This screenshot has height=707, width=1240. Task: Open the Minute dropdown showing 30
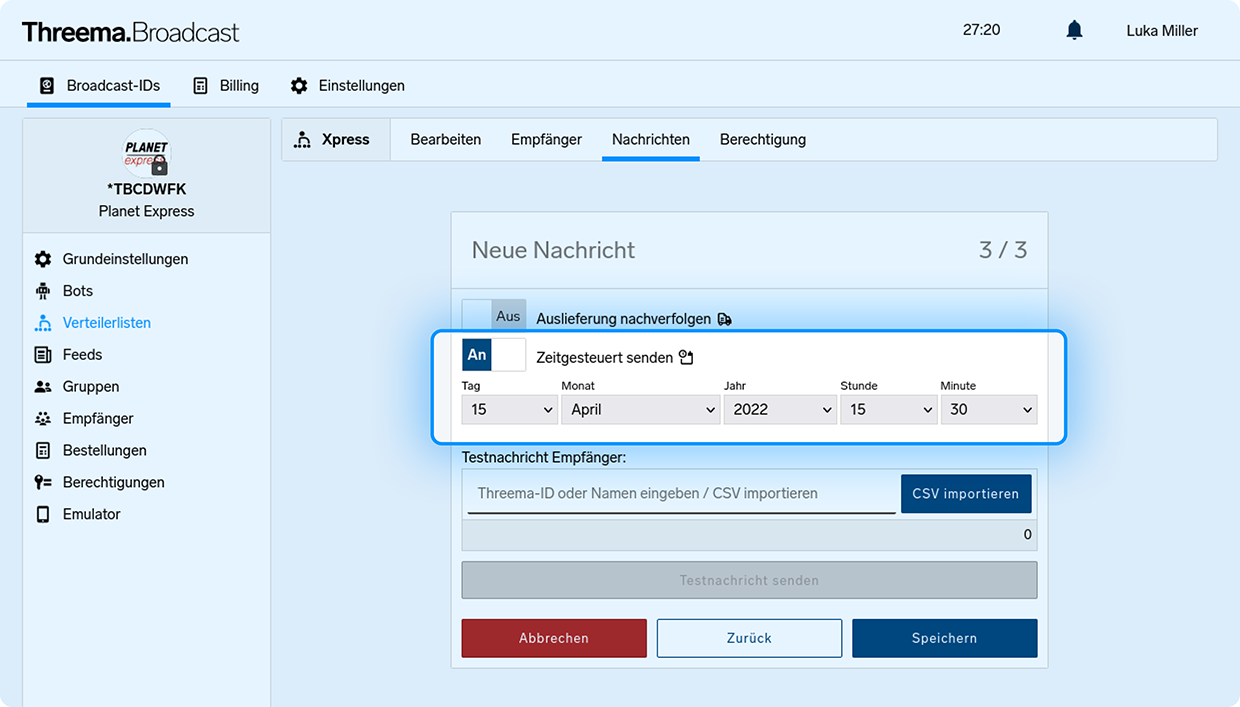click(x=989, y=409)
